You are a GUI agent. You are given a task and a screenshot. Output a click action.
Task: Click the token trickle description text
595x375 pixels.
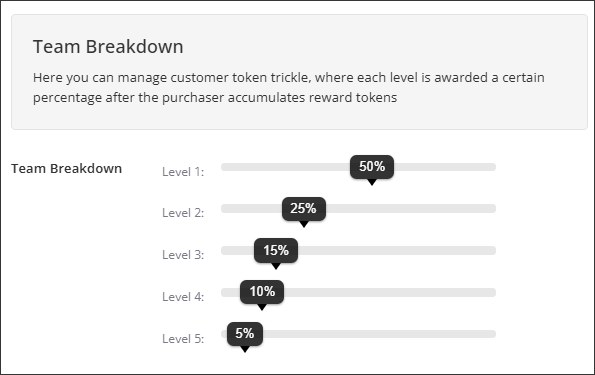click(x=289, y=87)
